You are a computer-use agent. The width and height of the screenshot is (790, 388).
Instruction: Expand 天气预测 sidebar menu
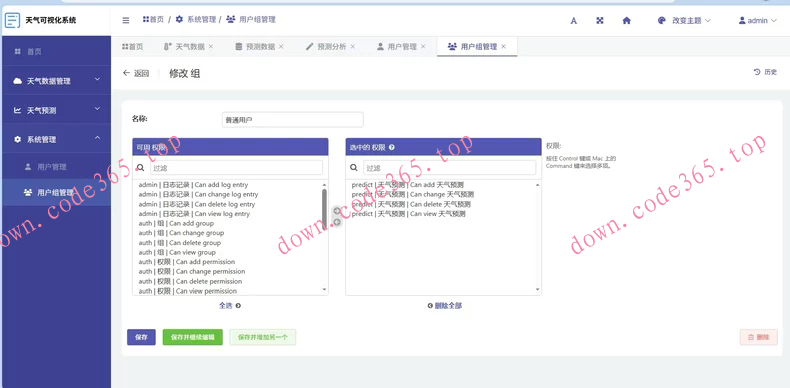[x=55, y=110]
